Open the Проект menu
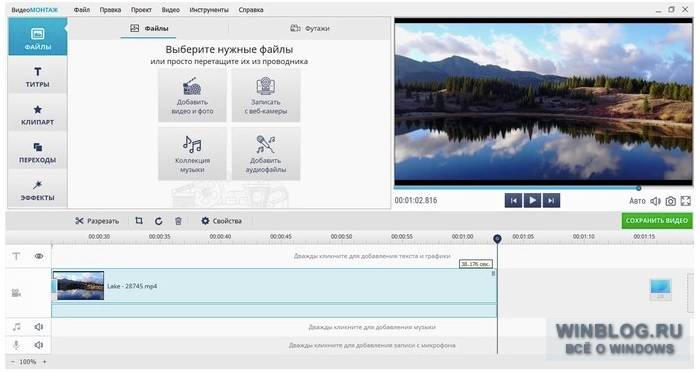 (141, 9)
